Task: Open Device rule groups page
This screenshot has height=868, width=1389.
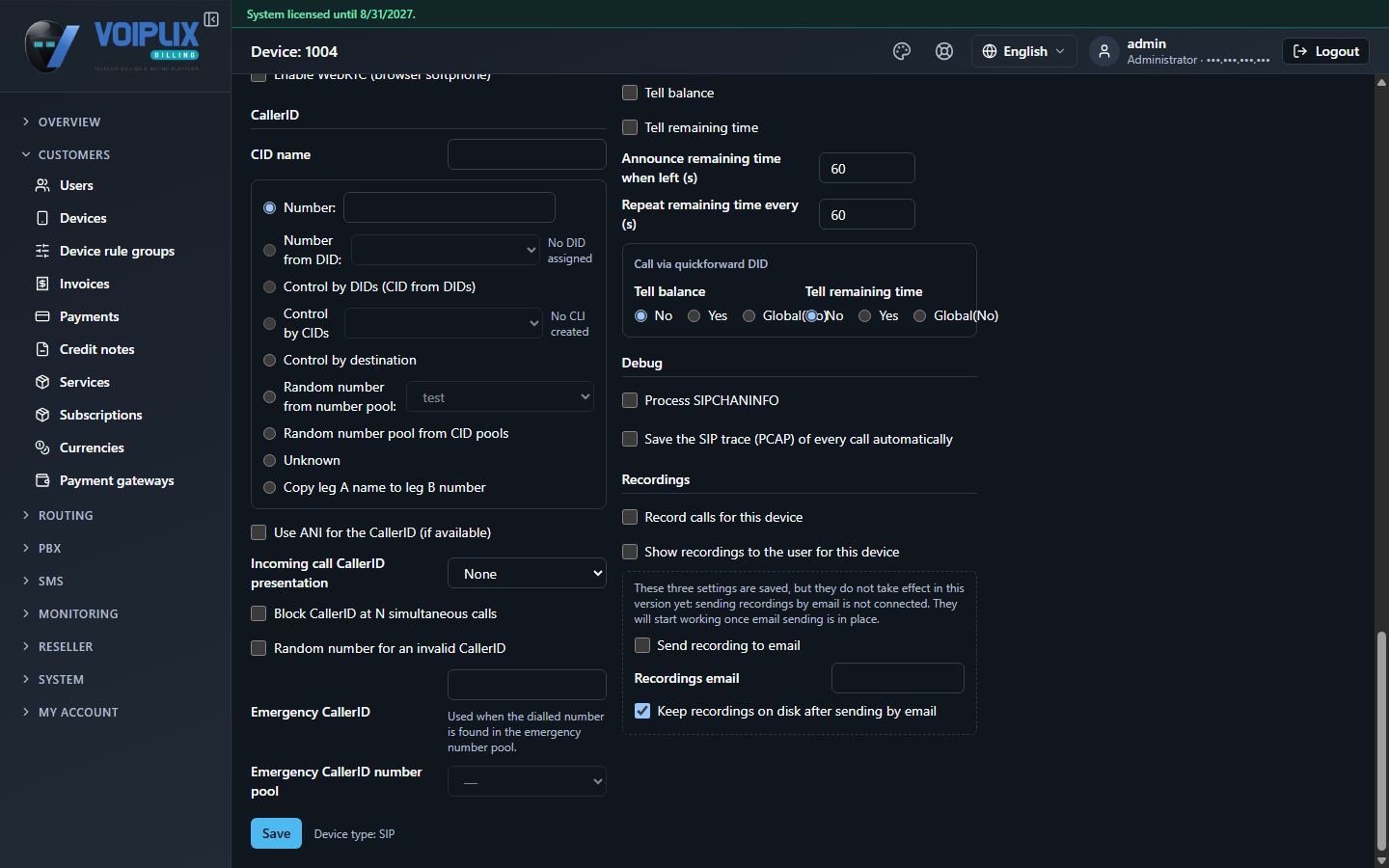Action: (117, 251)
